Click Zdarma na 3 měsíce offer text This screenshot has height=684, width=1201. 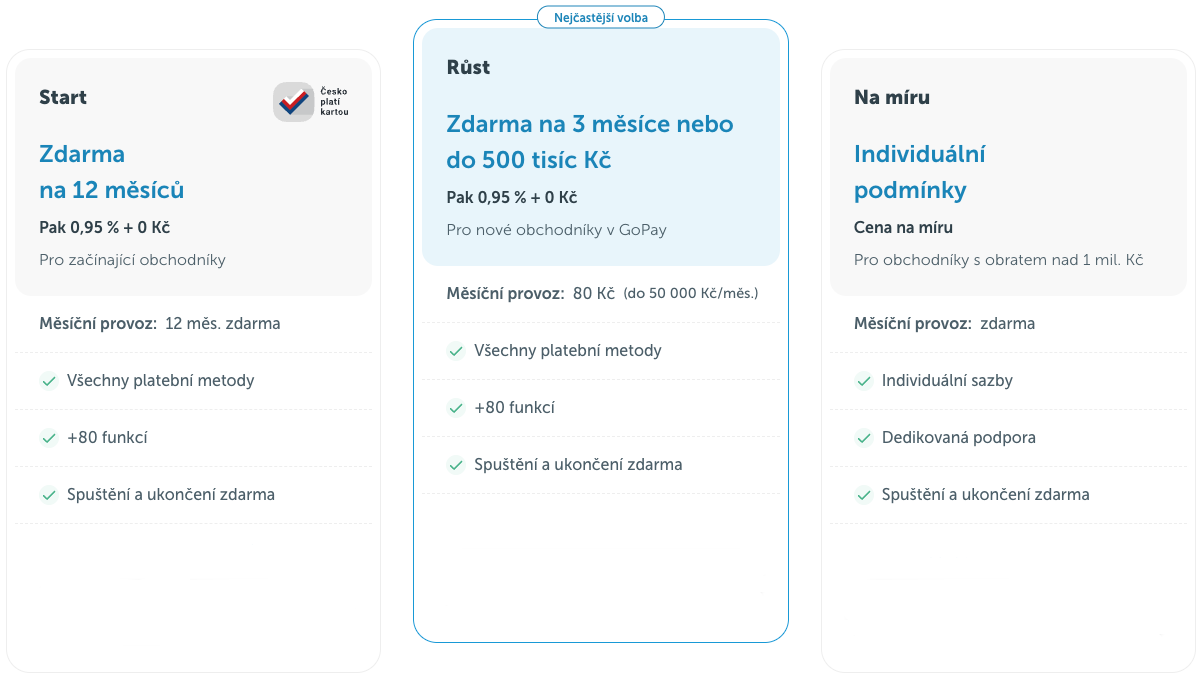pyautogui.click(x=589, y=142)
